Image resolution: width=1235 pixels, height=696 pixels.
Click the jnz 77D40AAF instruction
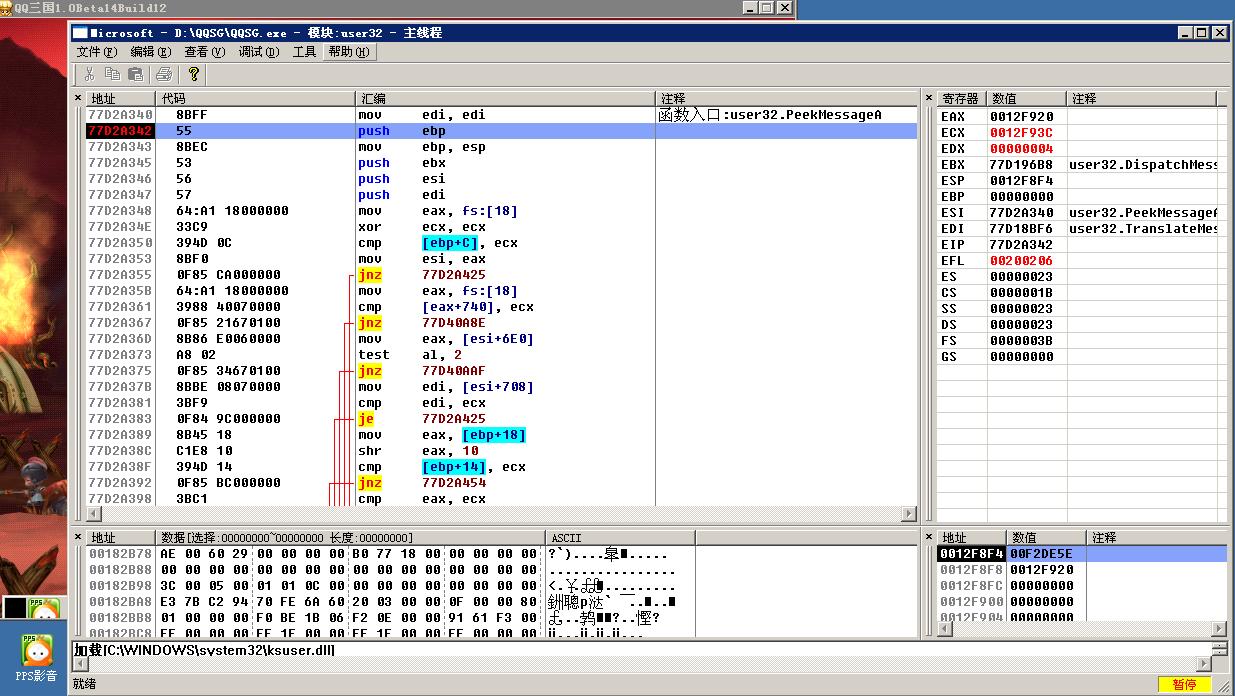421,371
